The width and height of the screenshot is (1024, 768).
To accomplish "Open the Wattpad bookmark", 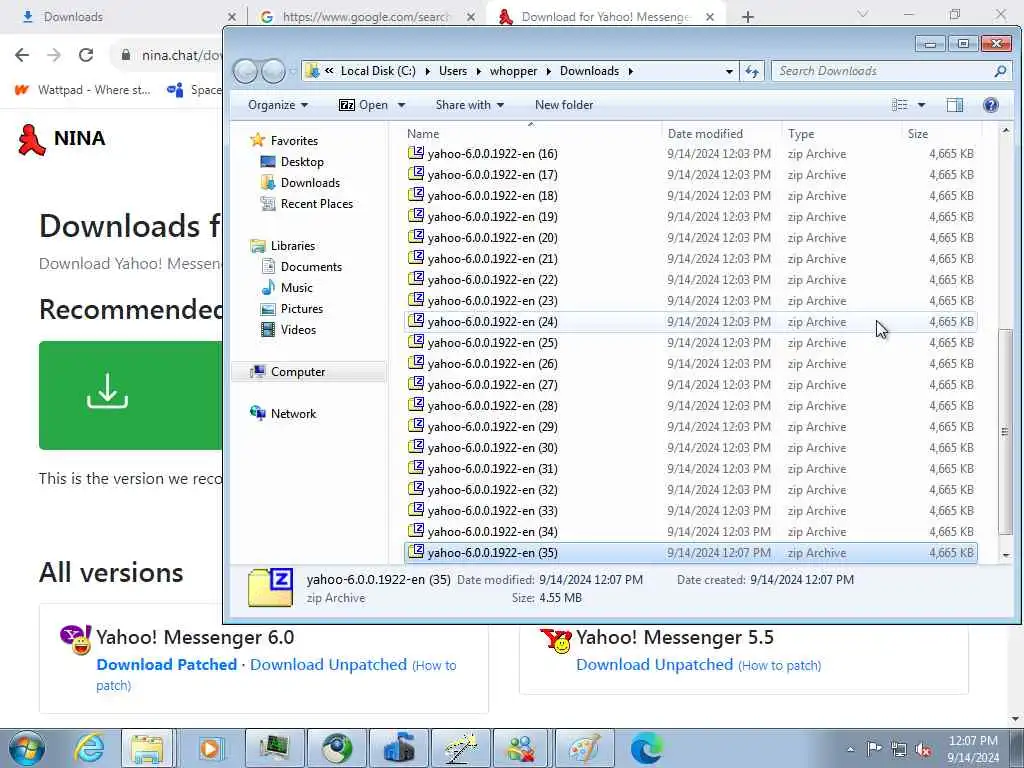I will coord(83,90).
